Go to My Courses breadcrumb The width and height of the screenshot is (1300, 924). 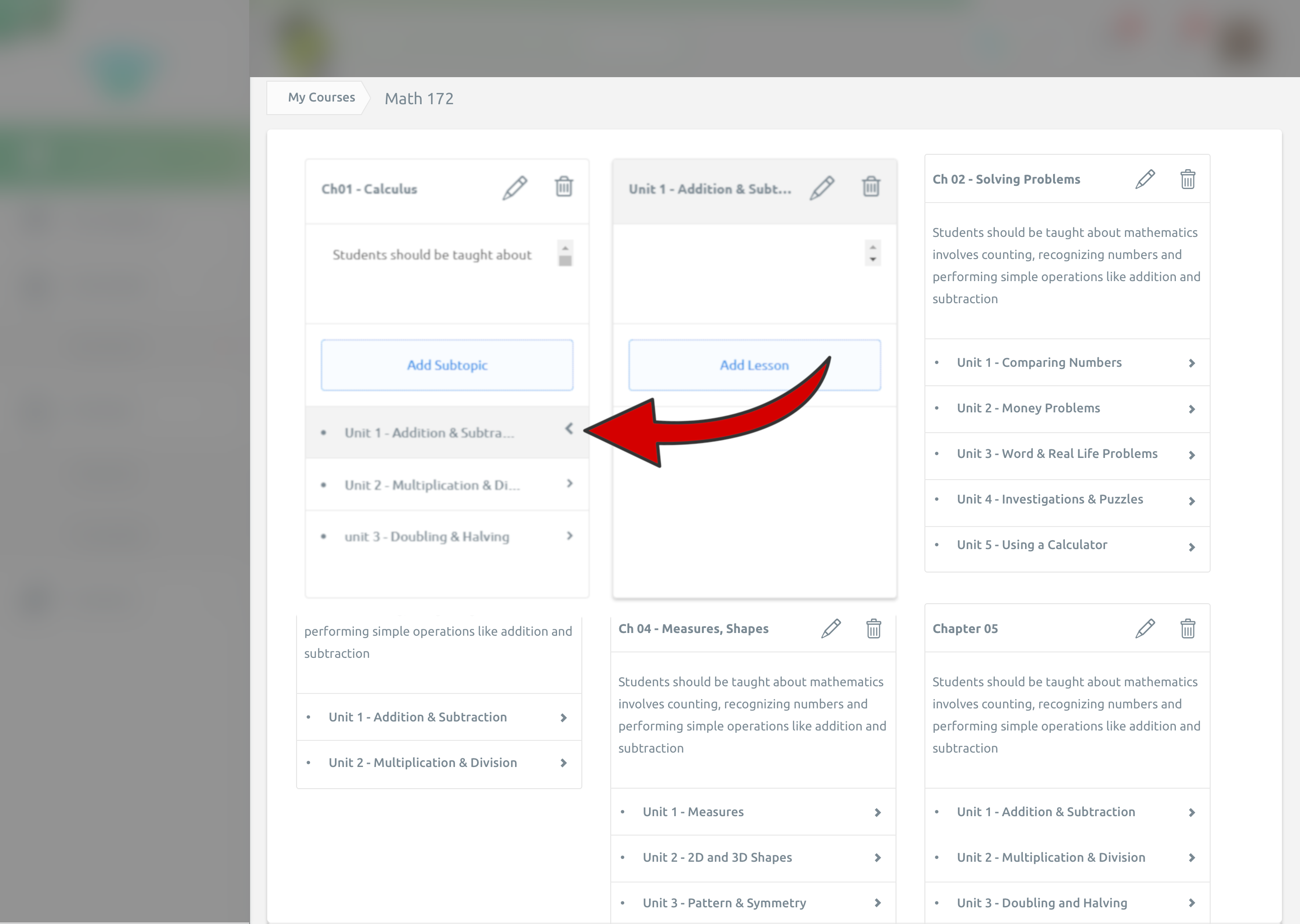coord(321,97)
